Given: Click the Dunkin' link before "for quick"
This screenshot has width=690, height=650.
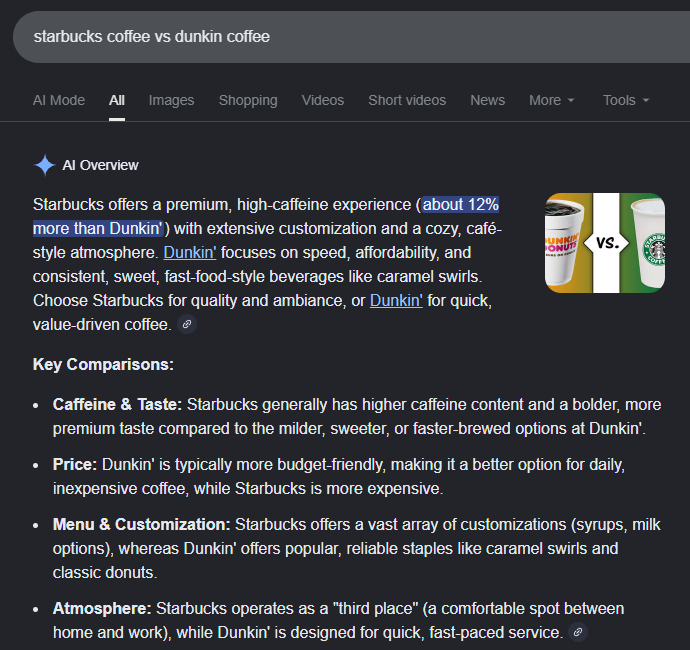Looking at the screenshot, I should (x=396, y=300).
